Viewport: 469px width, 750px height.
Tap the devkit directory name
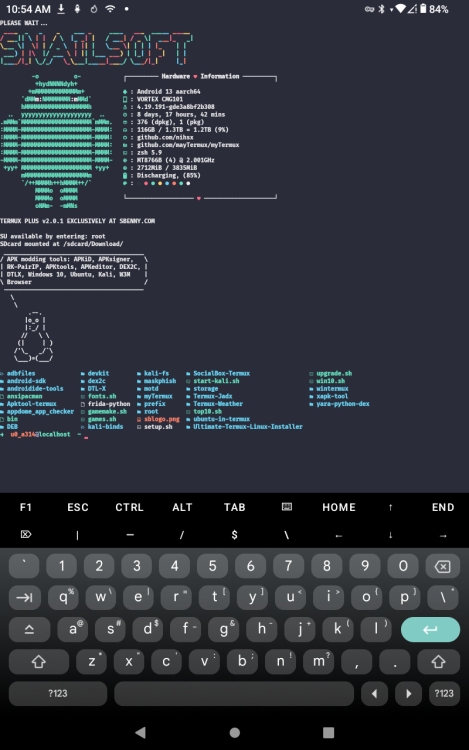point(98,373)
